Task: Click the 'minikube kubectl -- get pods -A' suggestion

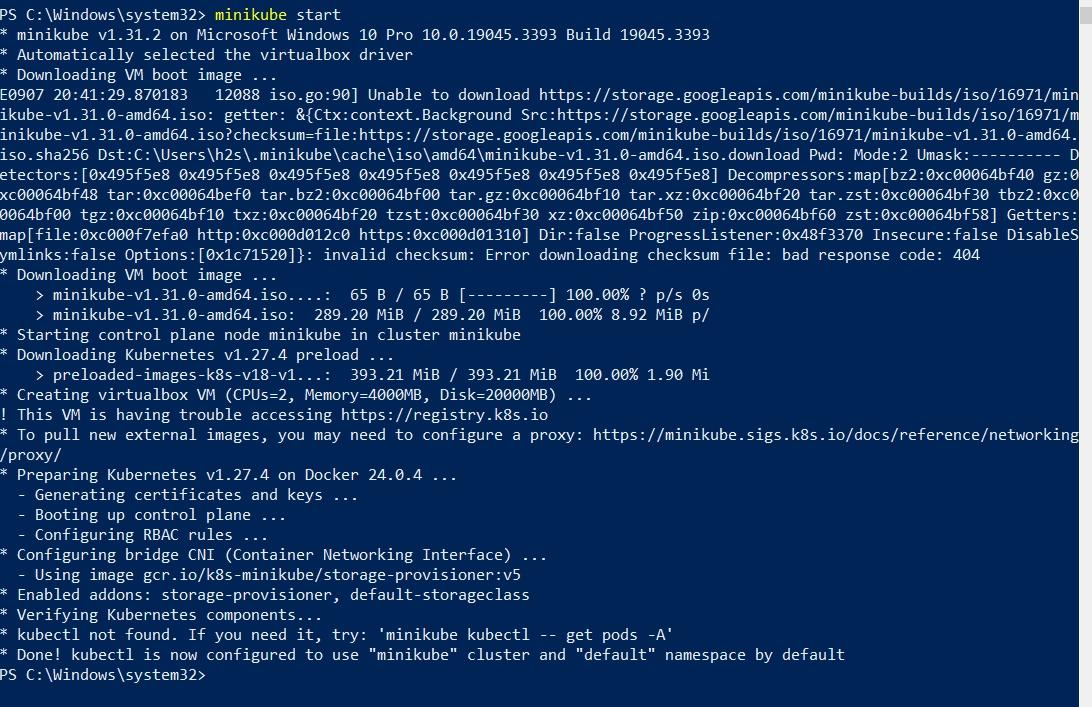Action: click(x=526, y=635)
